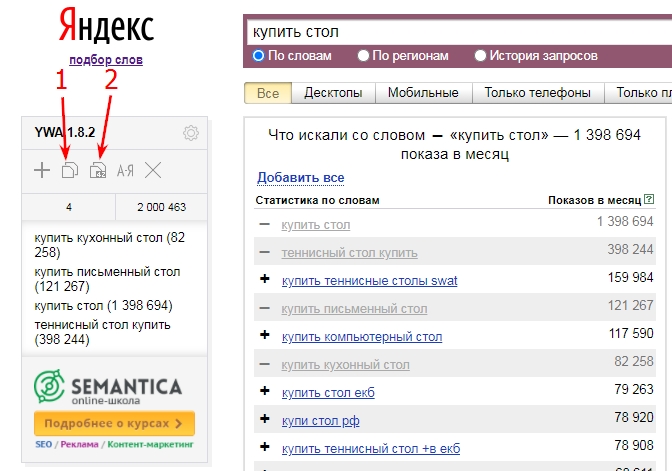The height and width of the screenshot is (471, 672).
Task: Open the 'купи стол рф' link
Action: pos(321,421)
